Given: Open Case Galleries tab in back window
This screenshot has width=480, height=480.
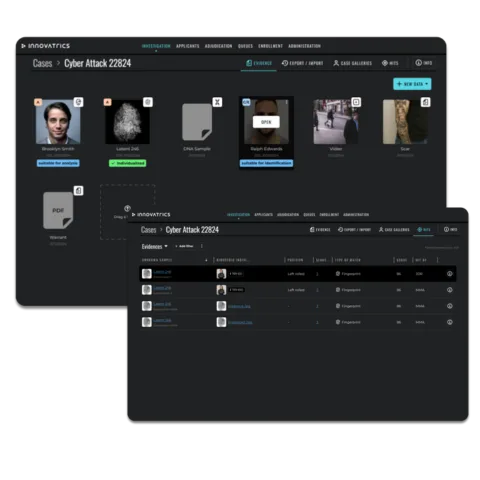Looking at the screenshot, I should (352, 63).
